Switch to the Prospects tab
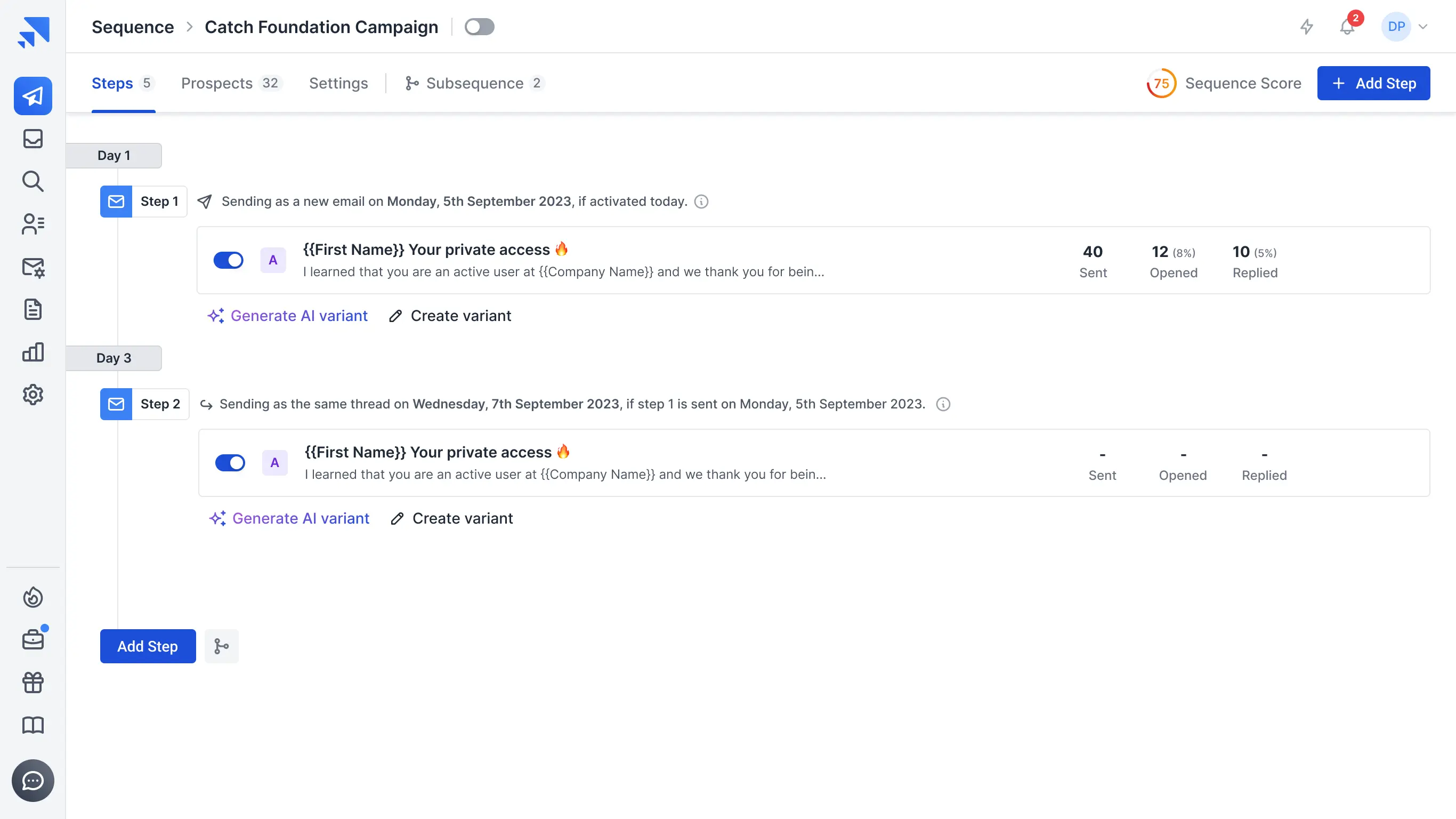 [x=231, y=83]
